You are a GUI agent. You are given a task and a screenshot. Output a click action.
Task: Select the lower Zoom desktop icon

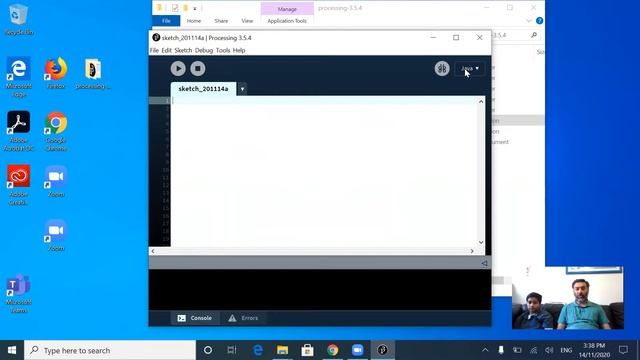tap(56, 235)
